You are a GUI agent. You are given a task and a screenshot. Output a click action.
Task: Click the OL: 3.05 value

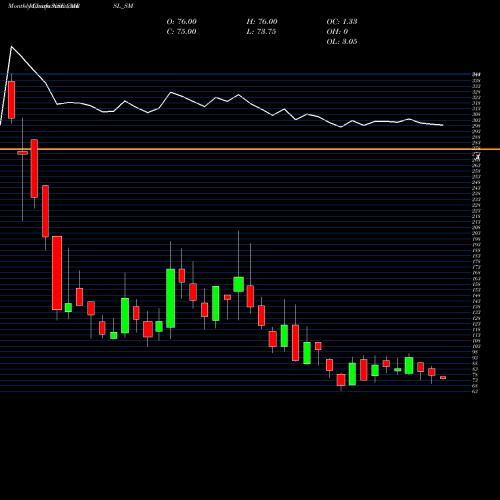coord(342,42)
